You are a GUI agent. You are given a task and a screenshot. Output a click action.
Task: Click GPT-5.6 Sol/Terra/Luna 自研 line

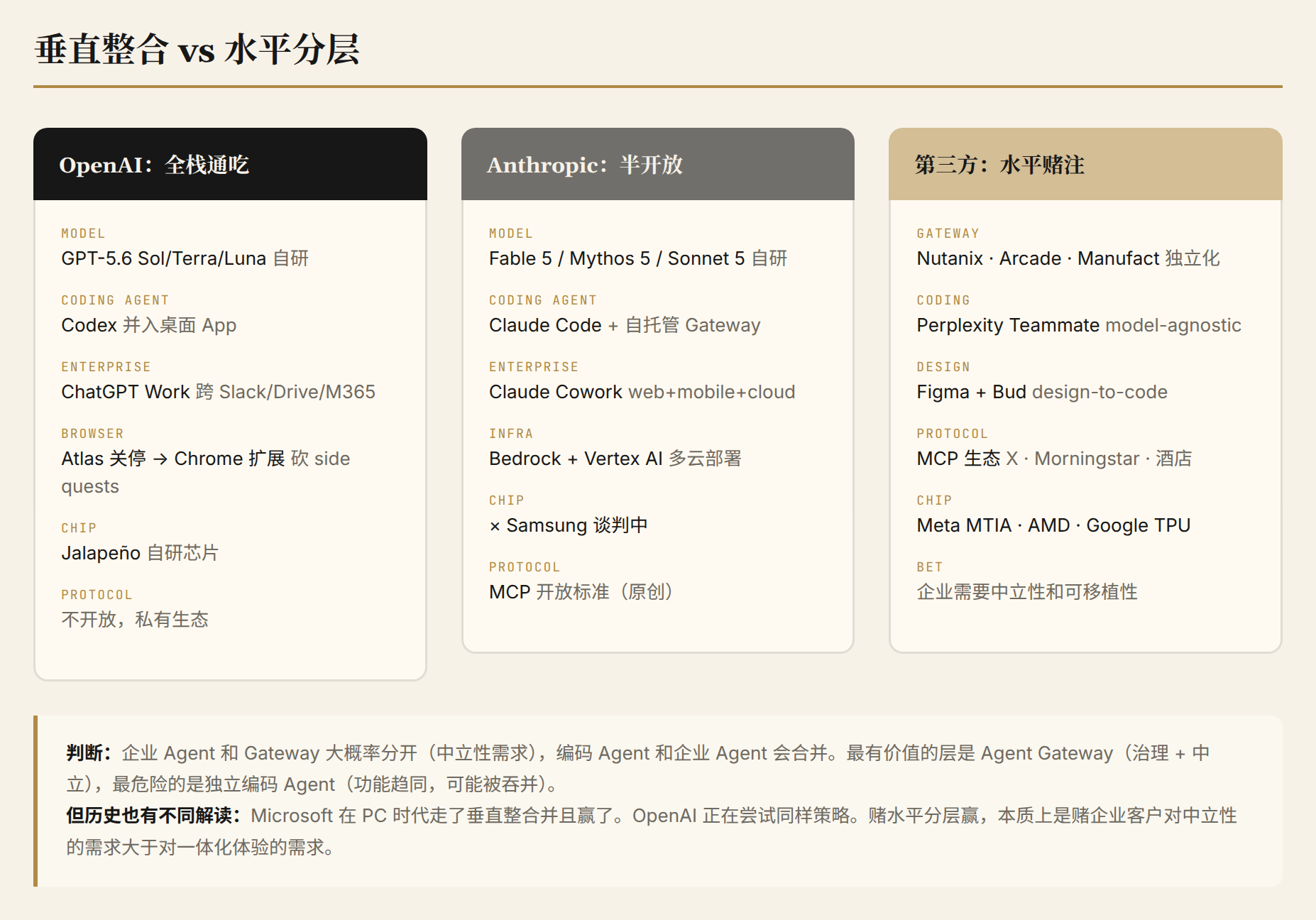click(185, 258)
